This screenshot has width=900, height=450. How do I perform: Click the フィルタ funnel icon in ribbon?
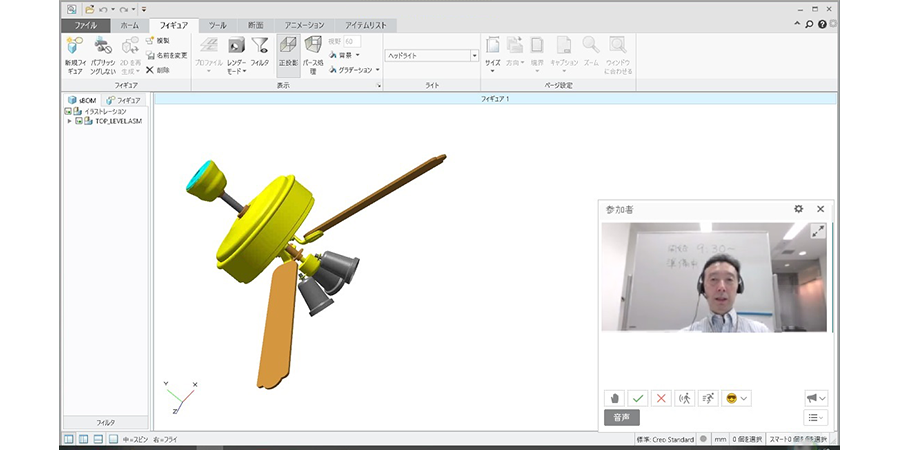260,46
